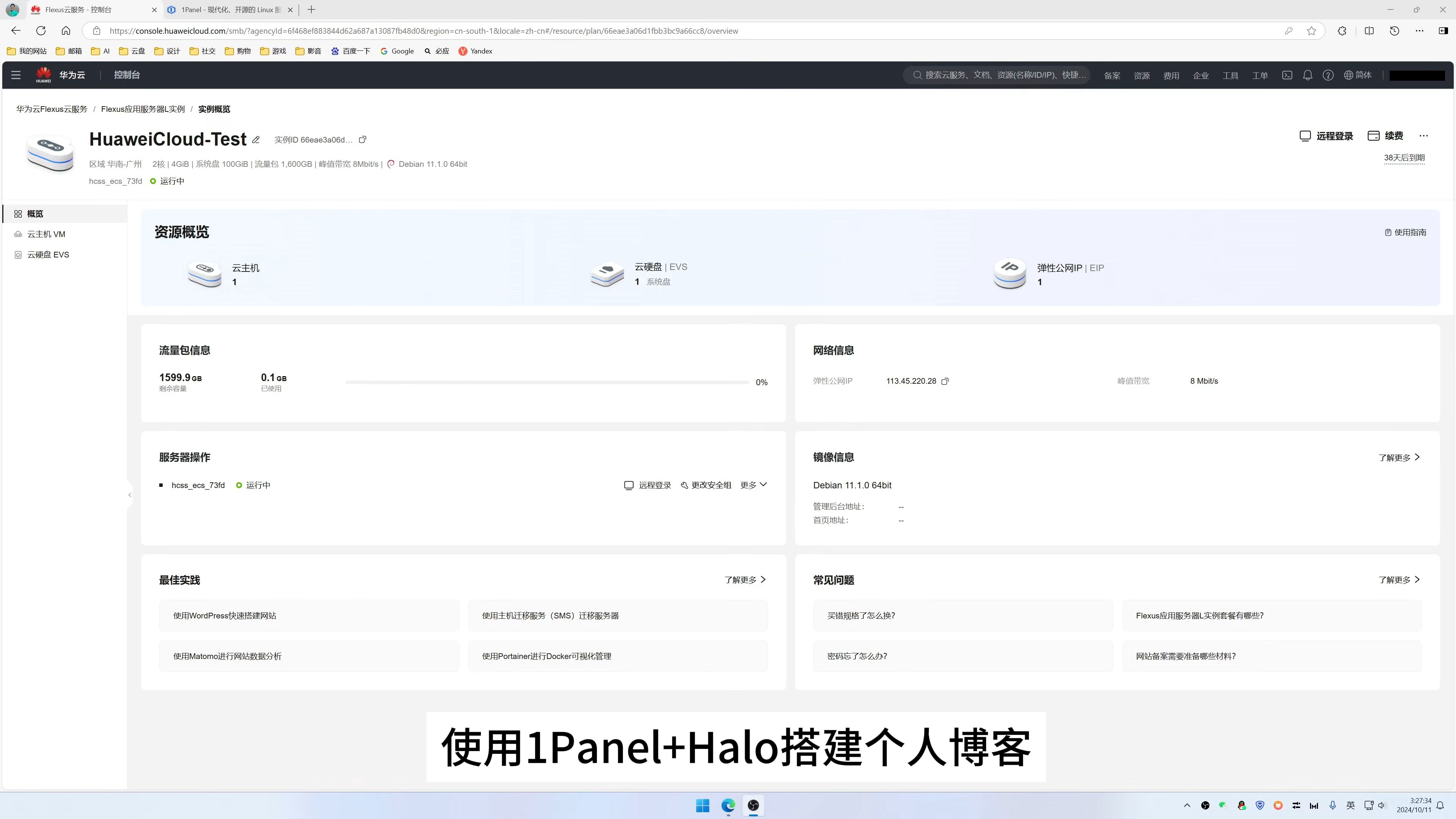The height and width of the screenshot is (819, 1456).
Task: Open the Windows Start menu
Action: tap(703, 805)
